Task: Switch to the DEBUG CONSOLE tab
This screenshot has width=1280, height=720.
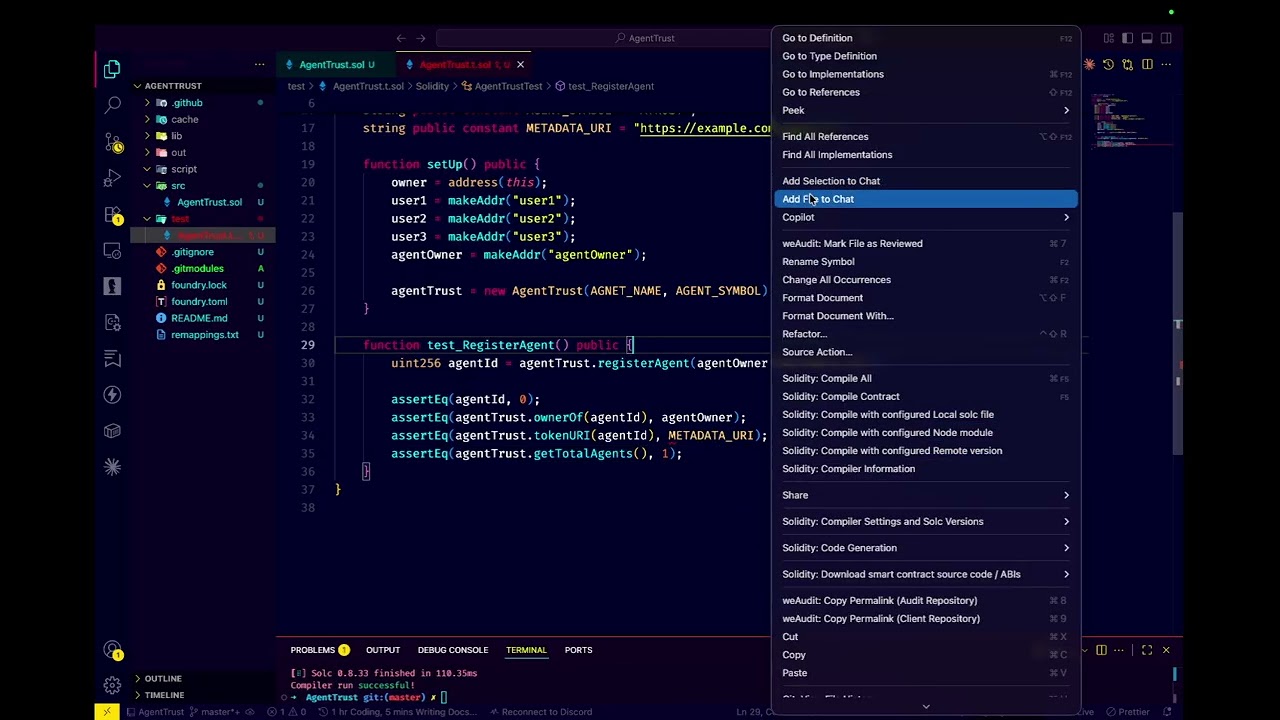Action: tap(453, 650)
